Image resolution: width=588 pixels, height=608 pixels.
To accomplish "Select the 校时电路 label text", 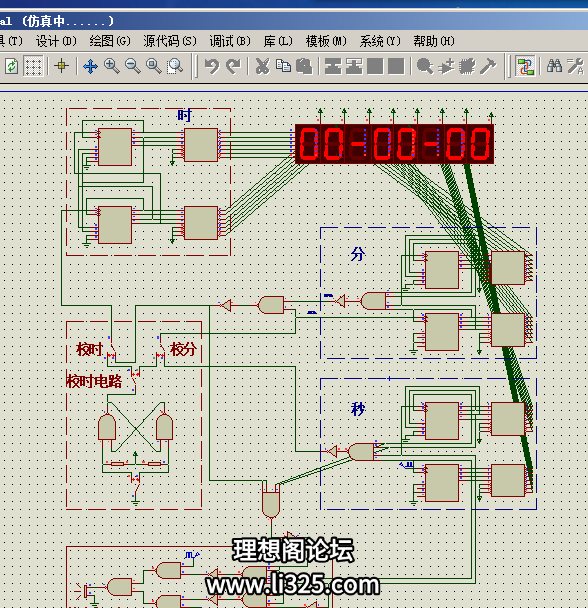I will click(x=94, y=381).
